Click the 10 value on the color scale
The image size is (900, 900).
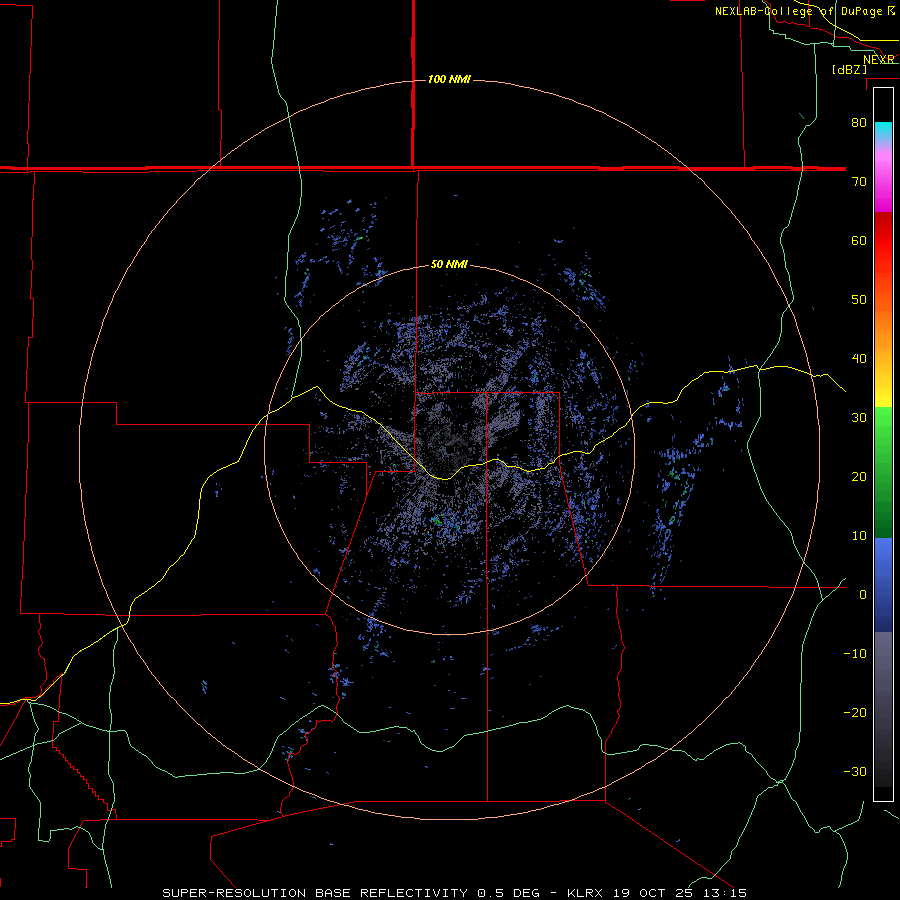pos(859,536)
